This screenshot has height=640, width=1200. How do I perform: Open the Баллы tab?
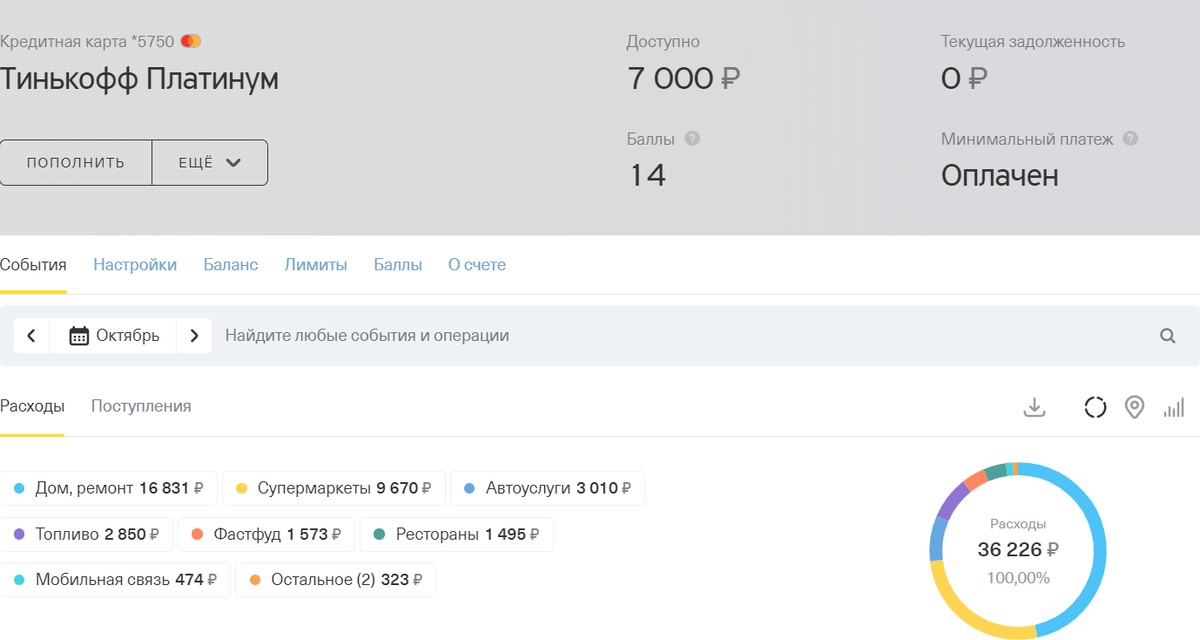coord(398,265)
